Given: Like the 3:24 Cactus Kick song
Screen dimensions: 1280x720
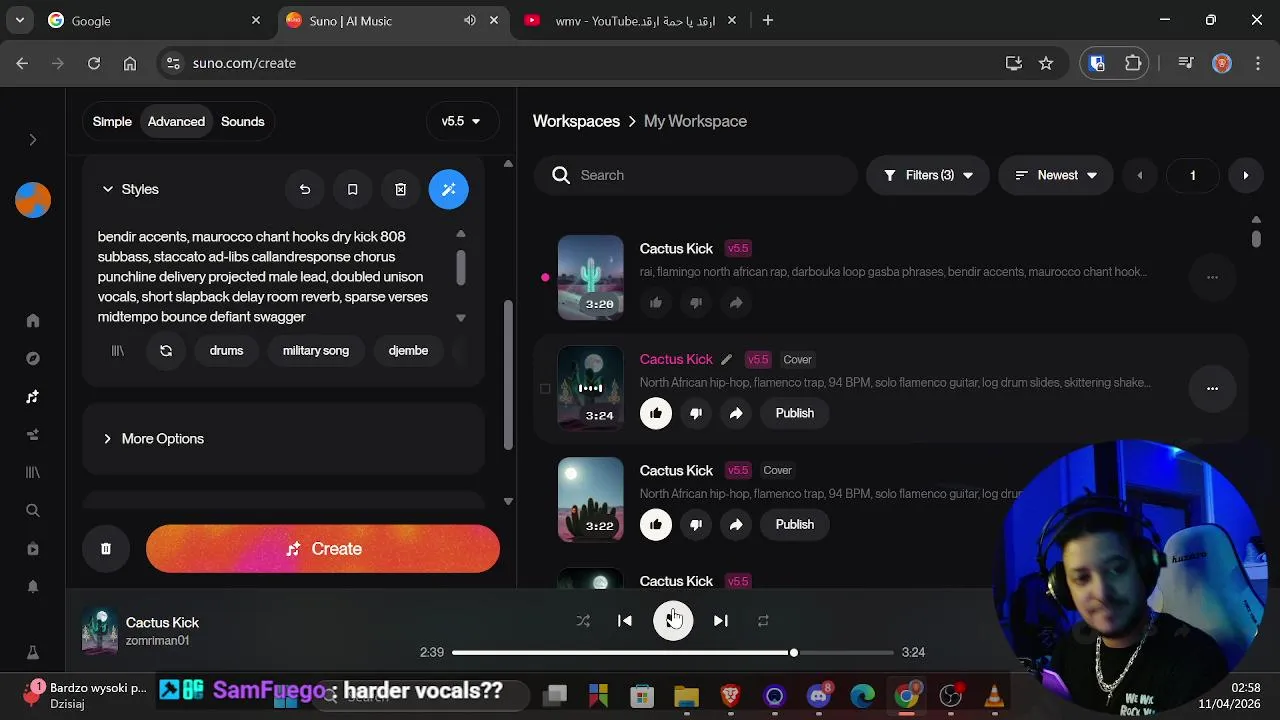Looking at the screenshot, I should (656, 413).
